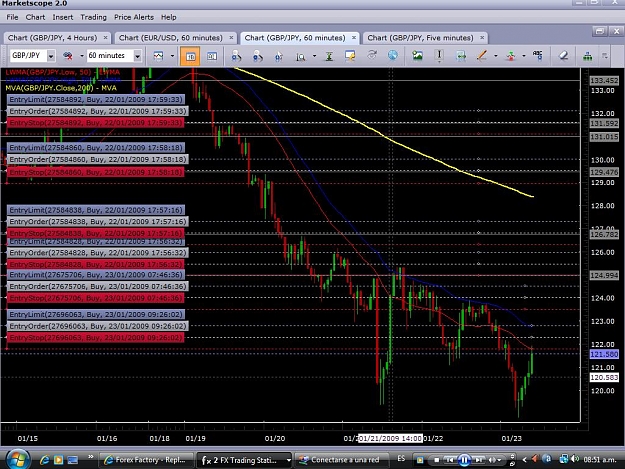Click the green vertical fit-scale icon
Image resolution: width=625 pixels, height=469 pixels.
pos(329,56)
